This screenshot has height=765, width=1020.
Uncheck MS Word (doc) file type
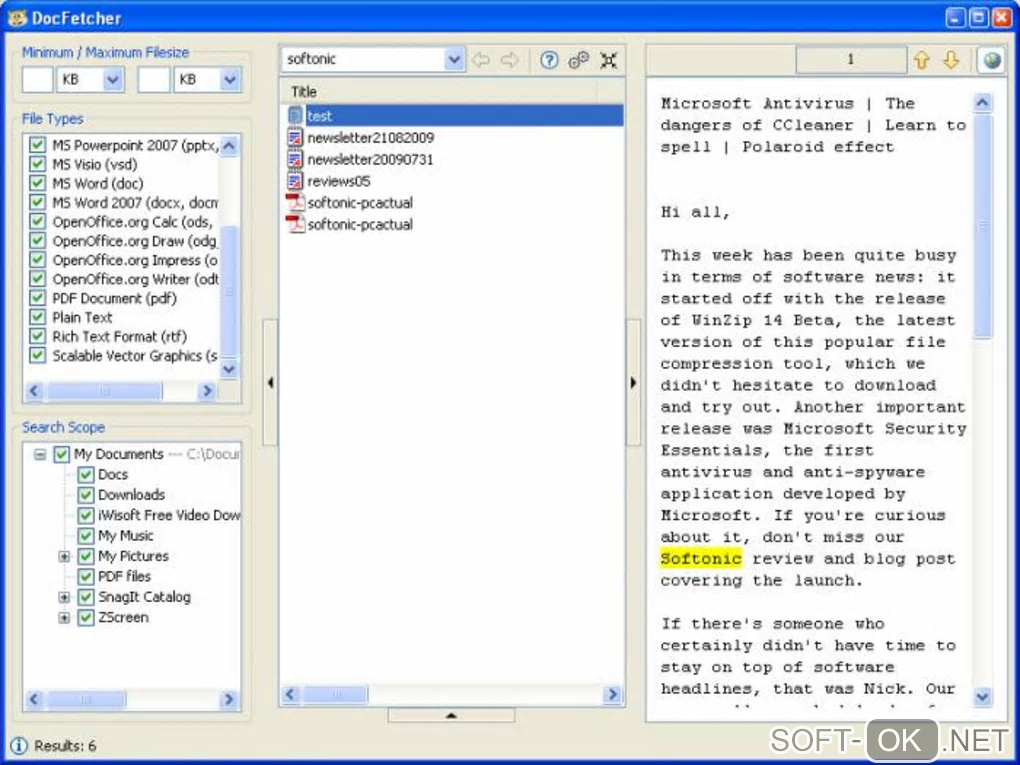[x=38, y=183]
